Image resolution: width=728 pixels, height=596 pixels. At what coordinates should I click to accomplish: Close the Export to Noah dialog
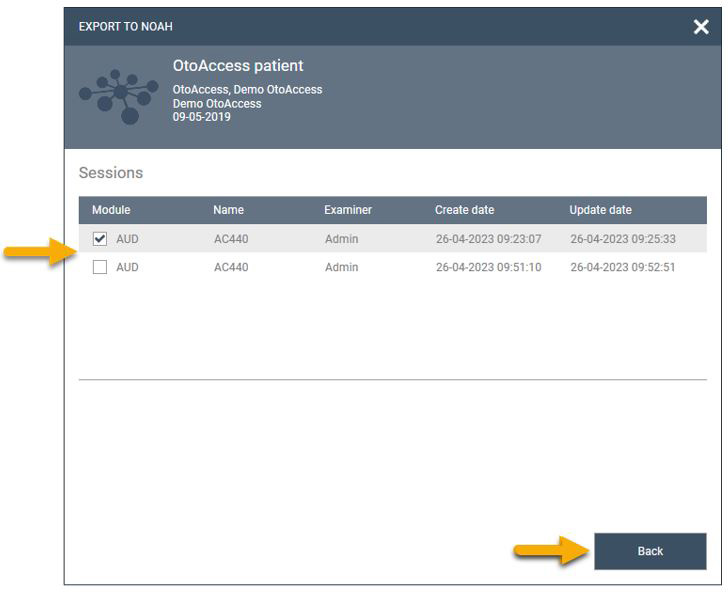click(701, 26)
